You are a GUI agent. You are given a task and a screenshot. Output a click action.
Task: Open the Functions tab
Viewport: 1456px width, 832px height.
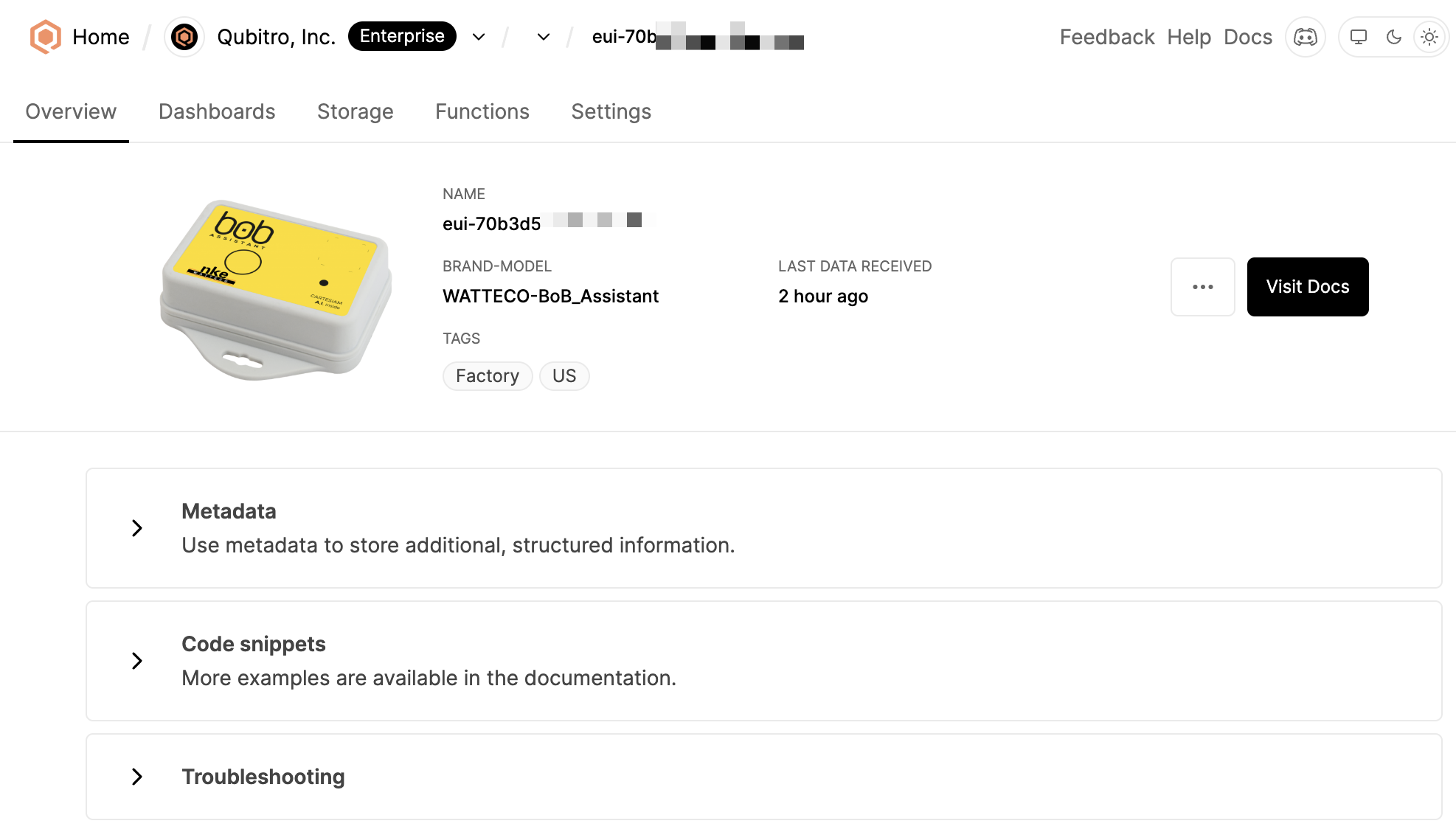[482, 111]
